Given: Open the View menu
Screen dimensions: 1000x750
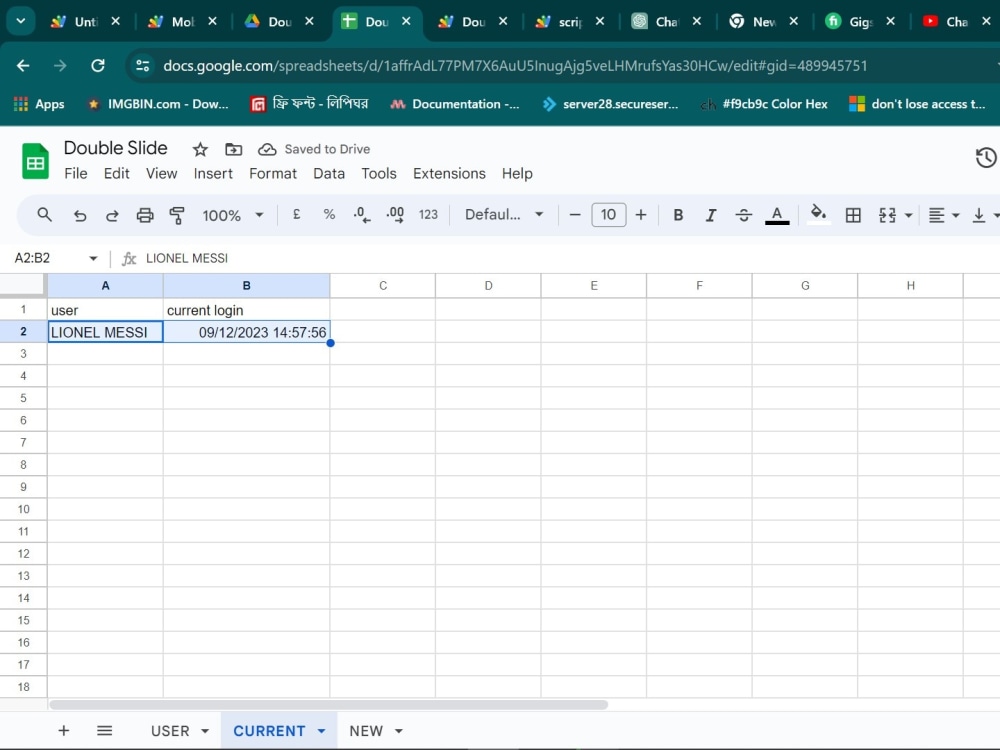Looking at the screenshot, I should [x=161, y=173].
